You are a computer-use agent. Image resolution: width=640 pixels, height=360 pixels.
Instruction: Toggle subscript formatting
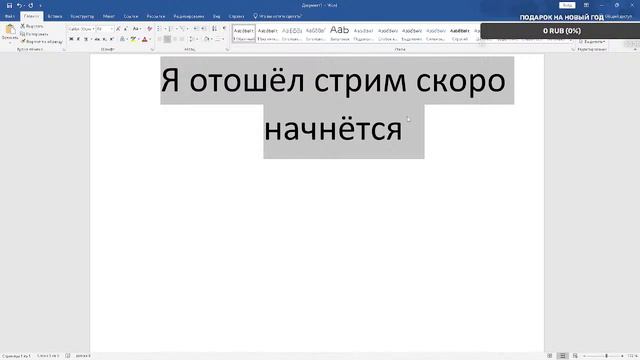[x=104, y=39]
